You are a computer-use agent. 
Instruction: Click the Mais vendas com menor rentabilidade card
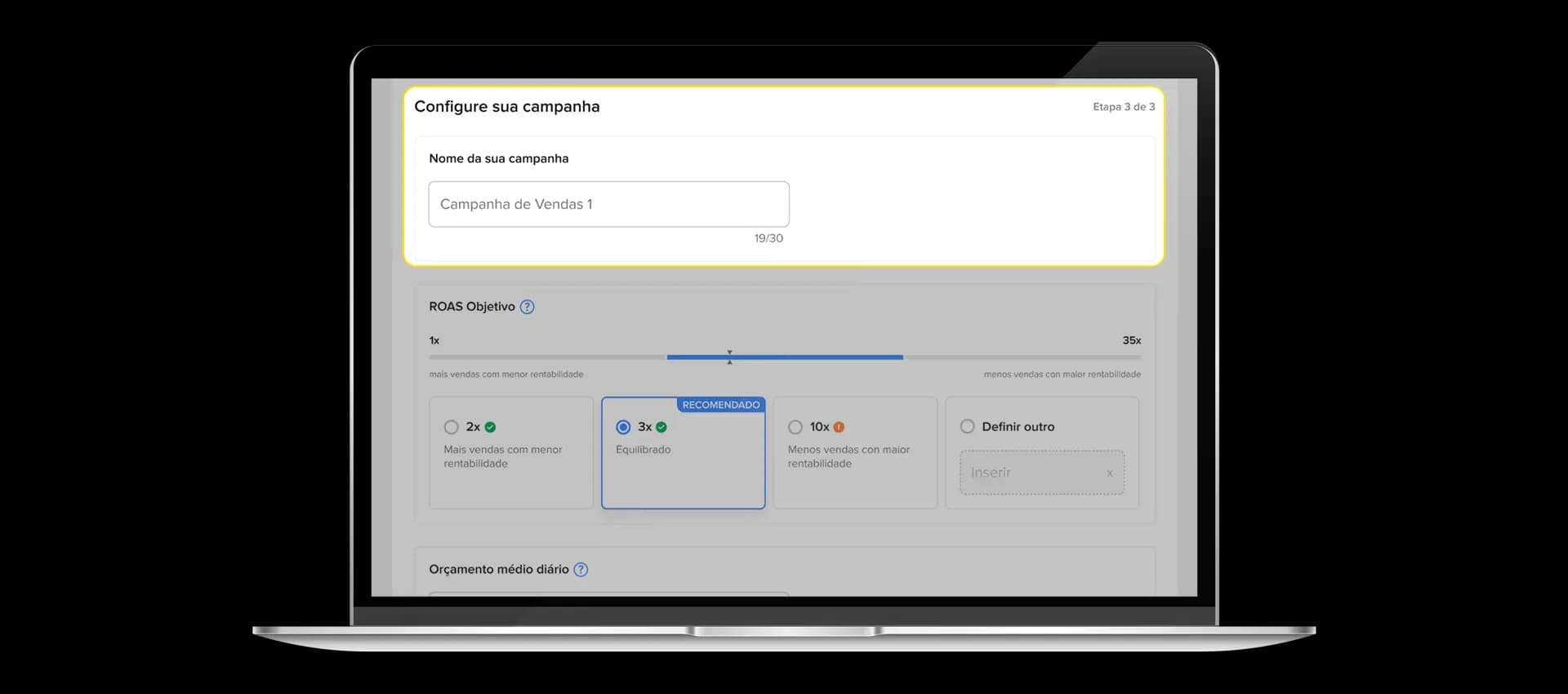pos(511,453)
